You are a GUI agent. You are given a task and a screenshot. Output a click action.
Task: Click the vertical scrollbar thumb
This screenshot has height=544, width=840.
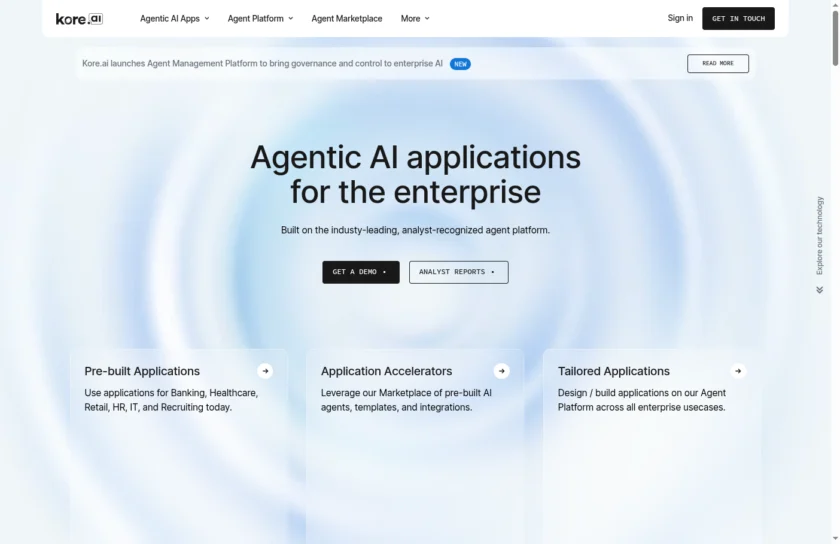pos(835,38)
